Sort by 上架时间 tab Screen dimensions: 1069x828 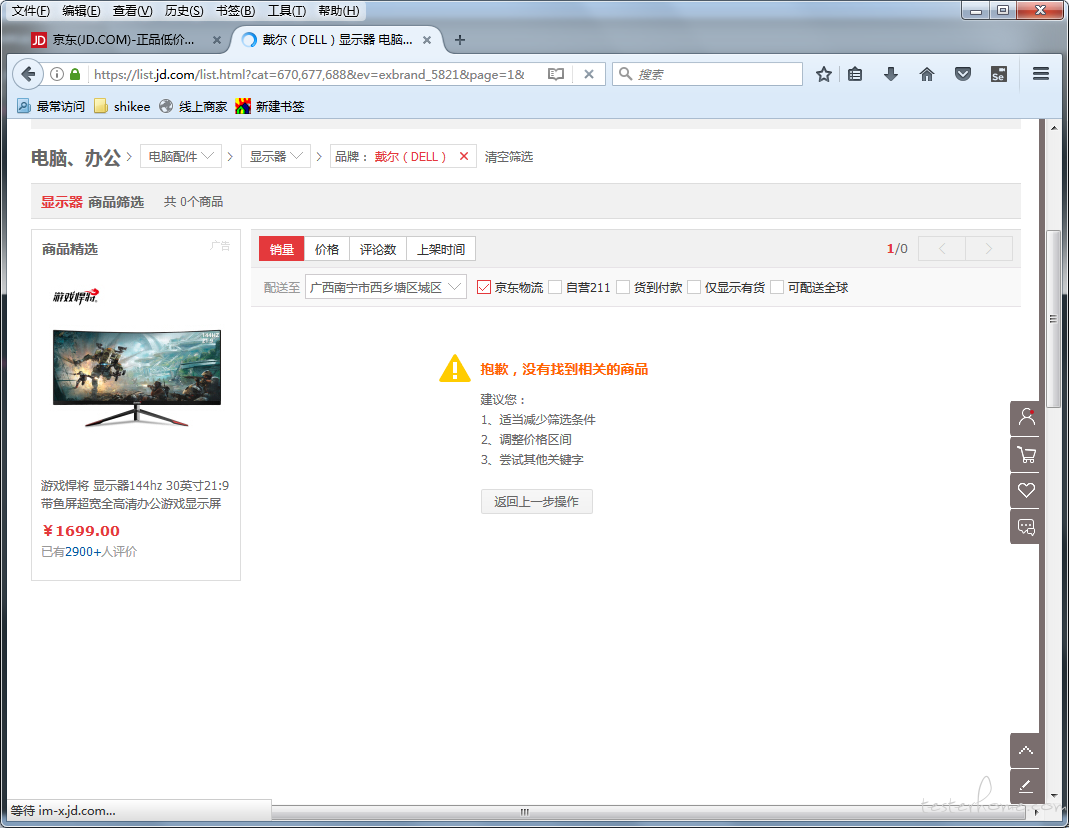click(x=440, y=249)
